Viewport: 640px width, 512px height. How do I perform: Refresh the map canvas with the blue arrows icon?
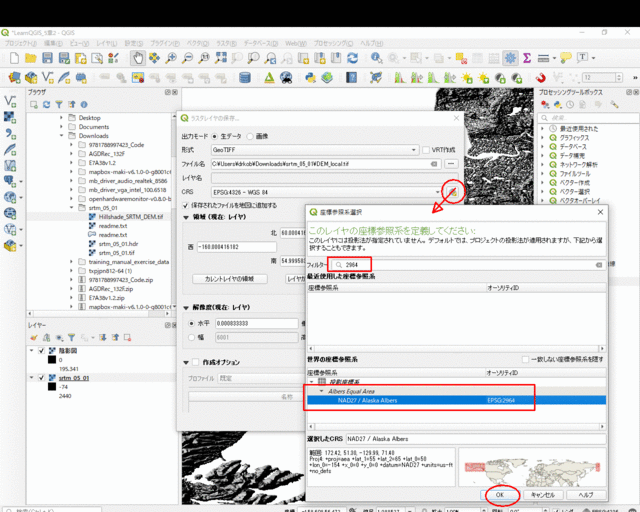[353, 58]
